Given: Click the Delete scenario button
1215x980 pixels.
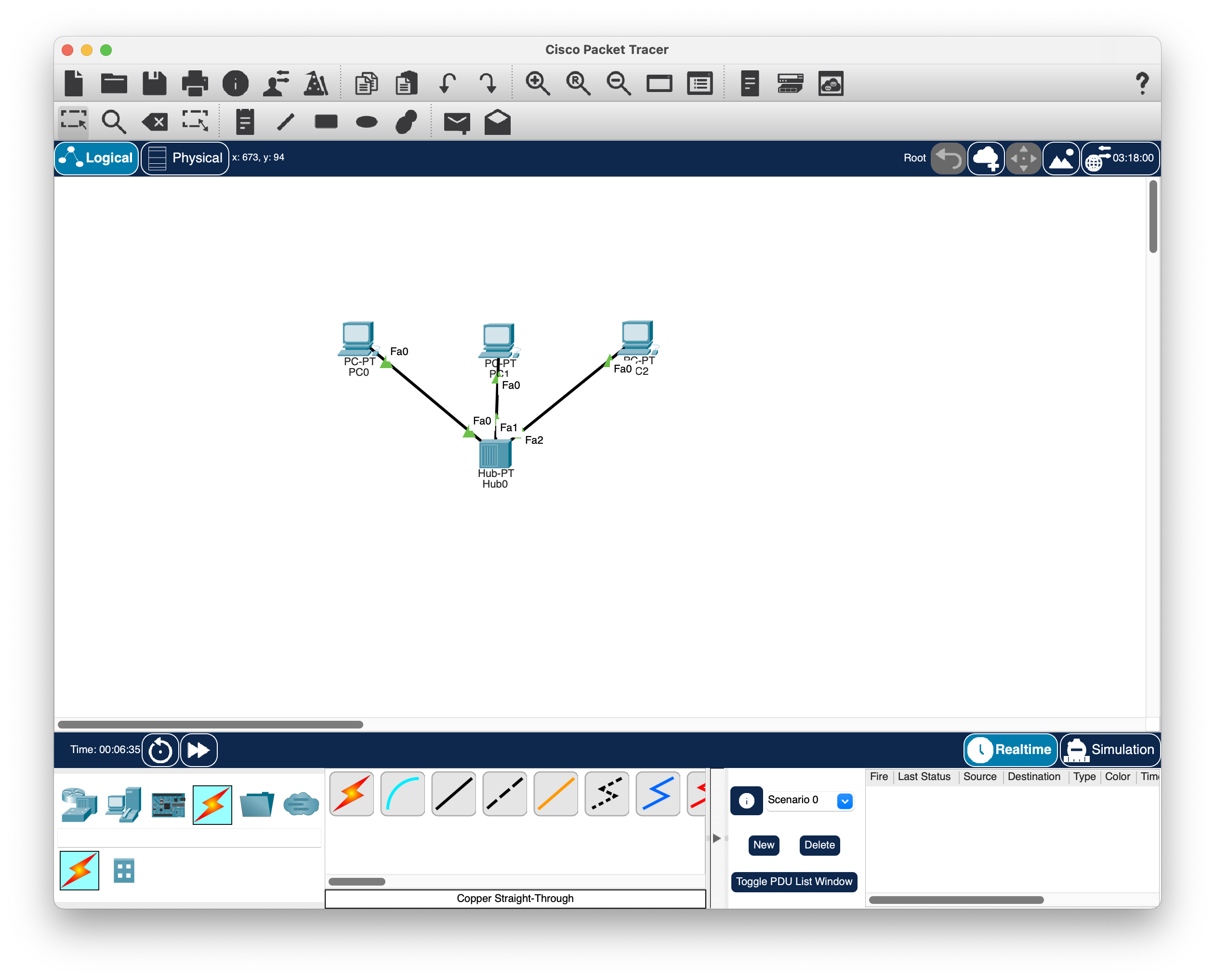Looking at the screenshot, I should point(819,845).
